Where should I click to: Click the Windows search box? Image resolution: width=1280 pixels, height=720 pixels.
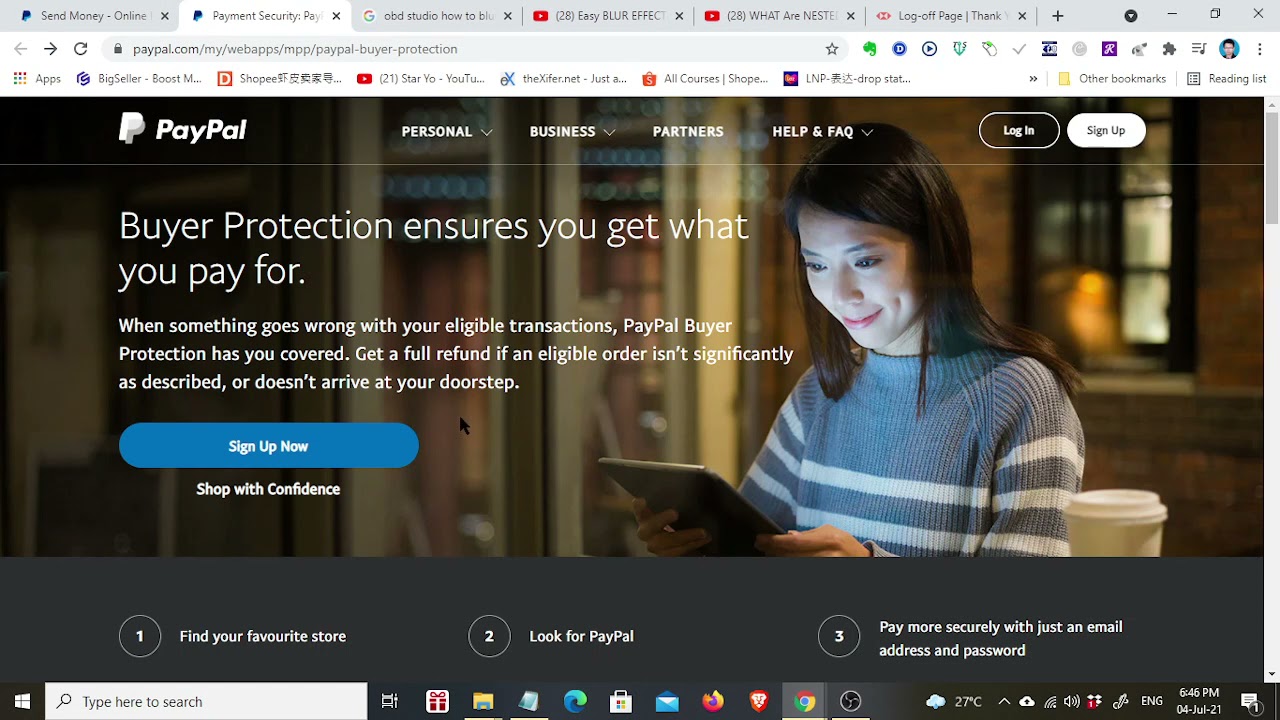pos(207,701)
